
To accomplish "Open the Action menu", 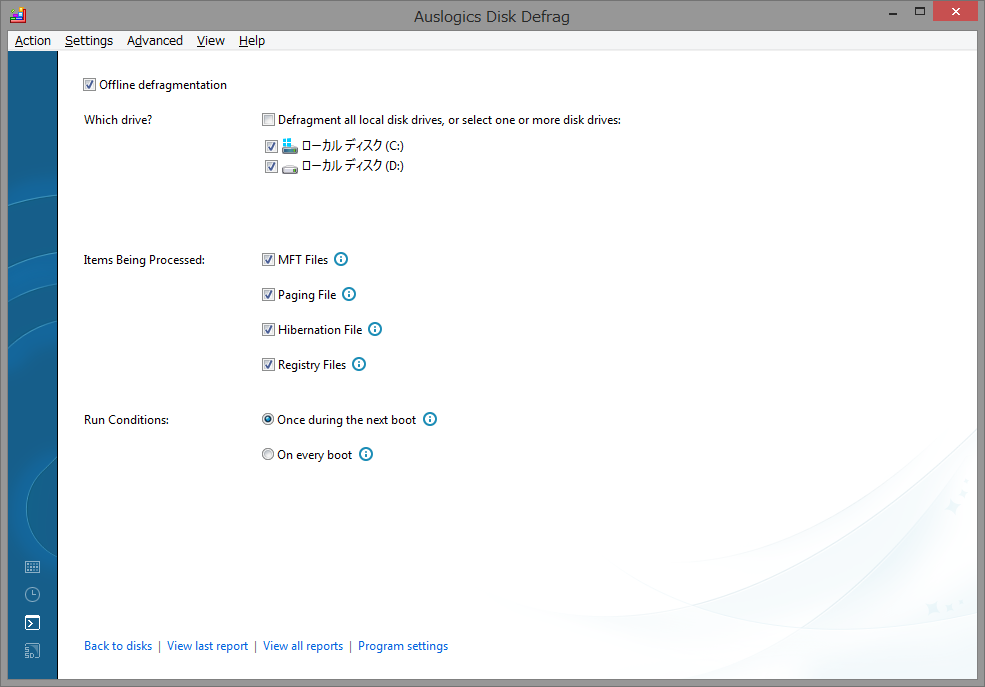I will (33, 41).
